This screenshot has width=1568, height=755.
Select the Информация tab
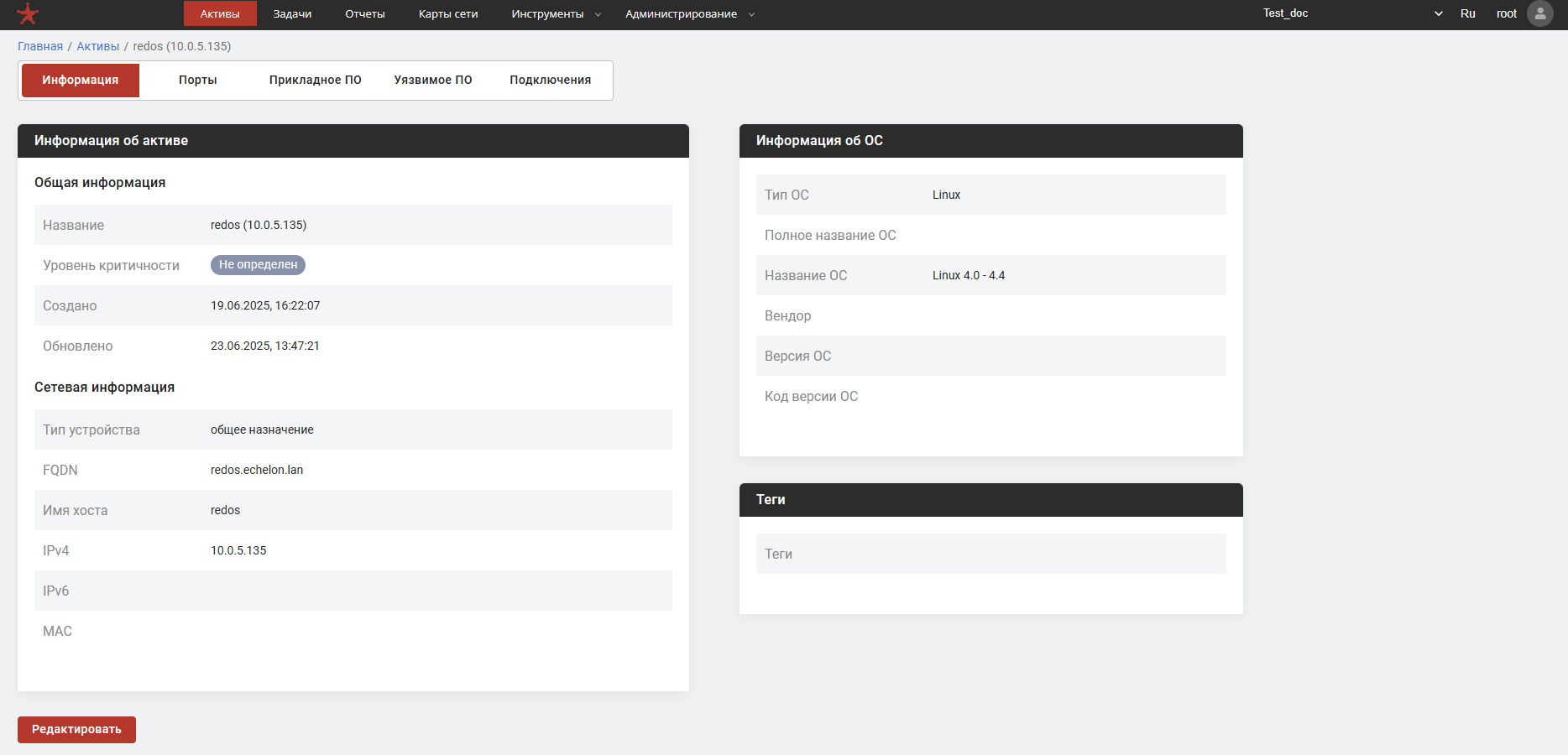click(x=81, y=81)
